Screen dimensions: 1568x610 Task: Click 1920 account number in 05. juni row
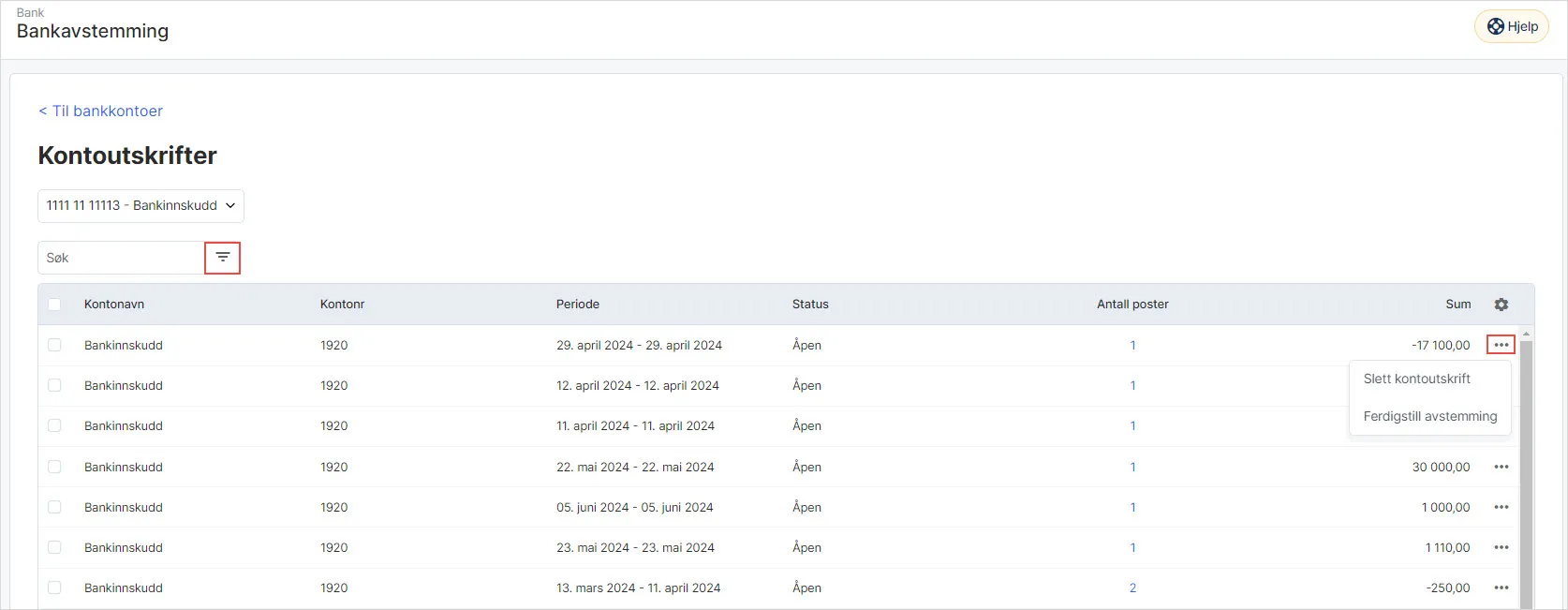coord(334,507)
